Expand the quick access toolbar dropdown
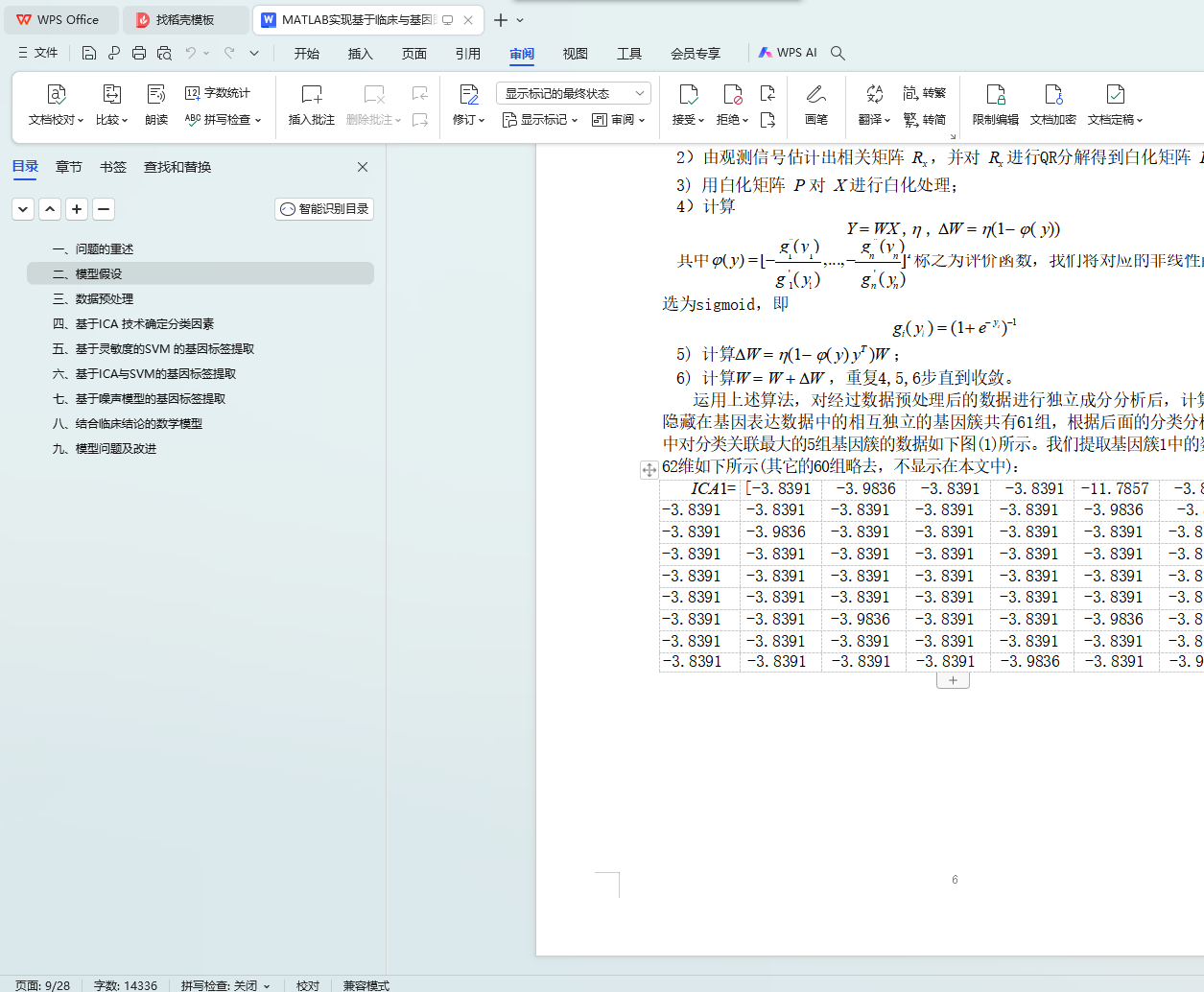The image size is (1204, 992). [254, 53]
